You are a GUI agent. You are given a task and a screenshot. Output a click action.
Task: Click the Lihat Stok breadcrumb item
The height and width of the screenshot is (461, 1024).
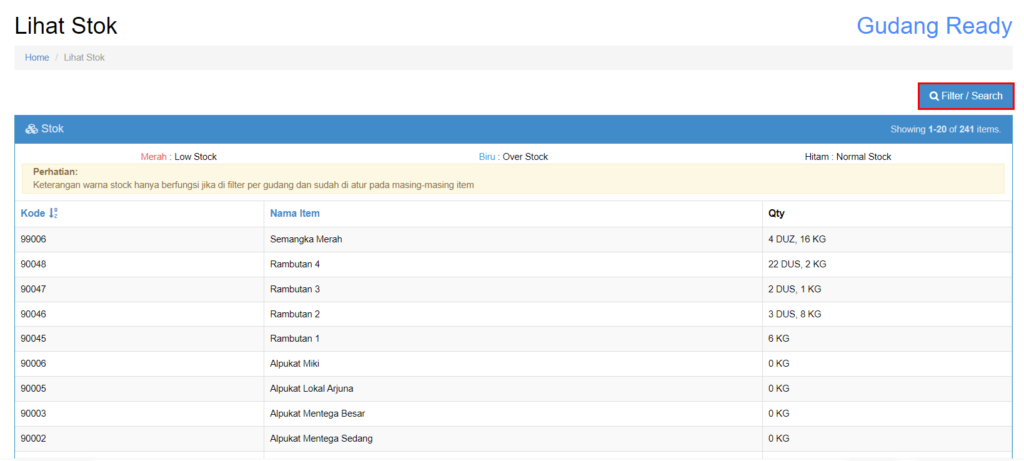84,58
